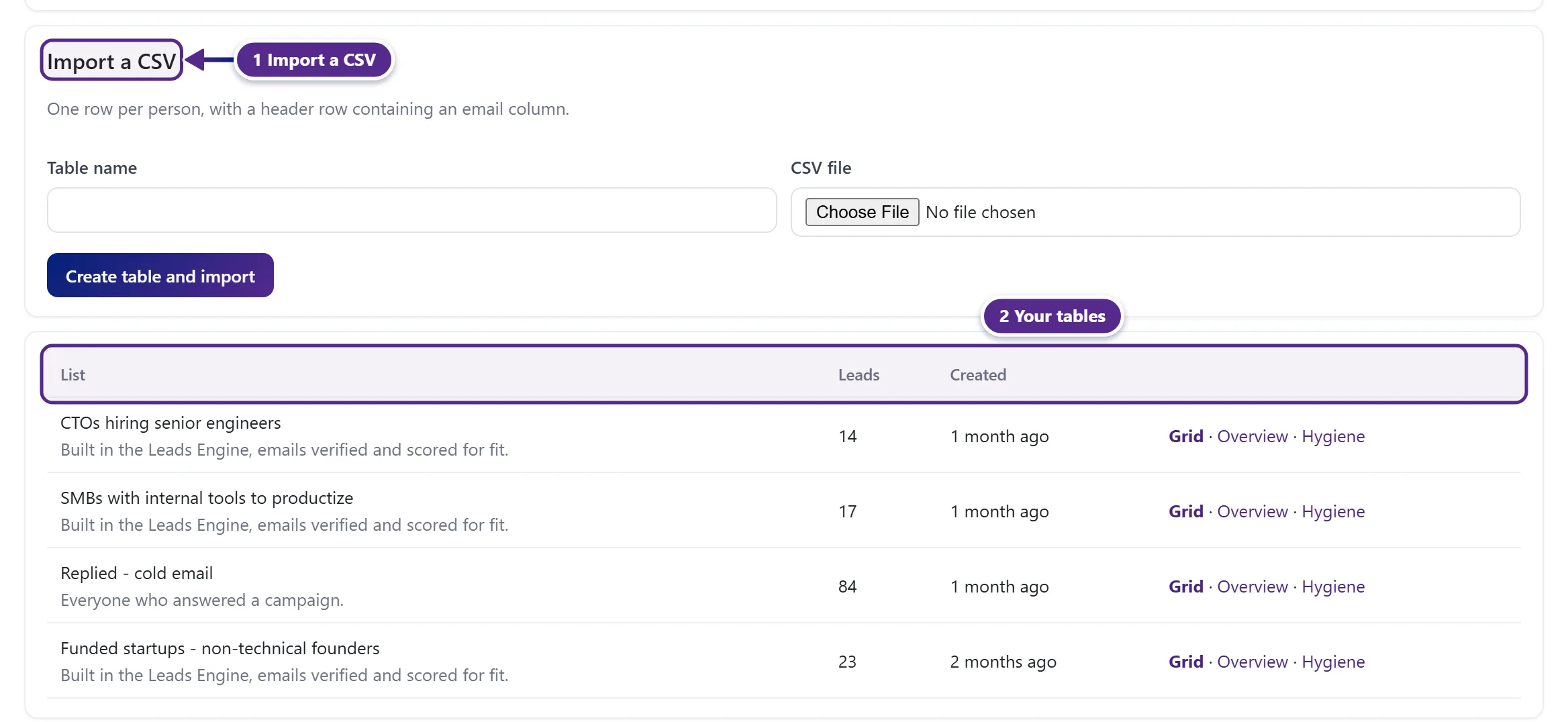
Task: Click the 'Table name' label
Action: point(92,168)
